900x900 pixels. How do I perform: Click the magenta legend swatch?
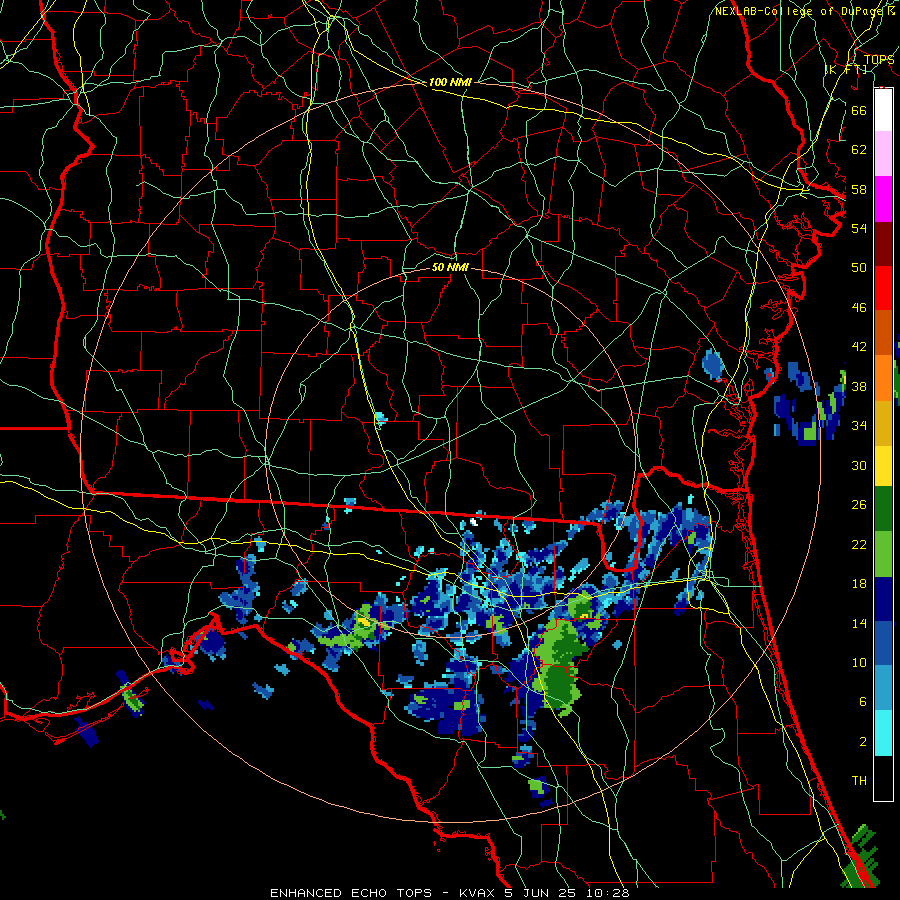(x=883, y=199)
